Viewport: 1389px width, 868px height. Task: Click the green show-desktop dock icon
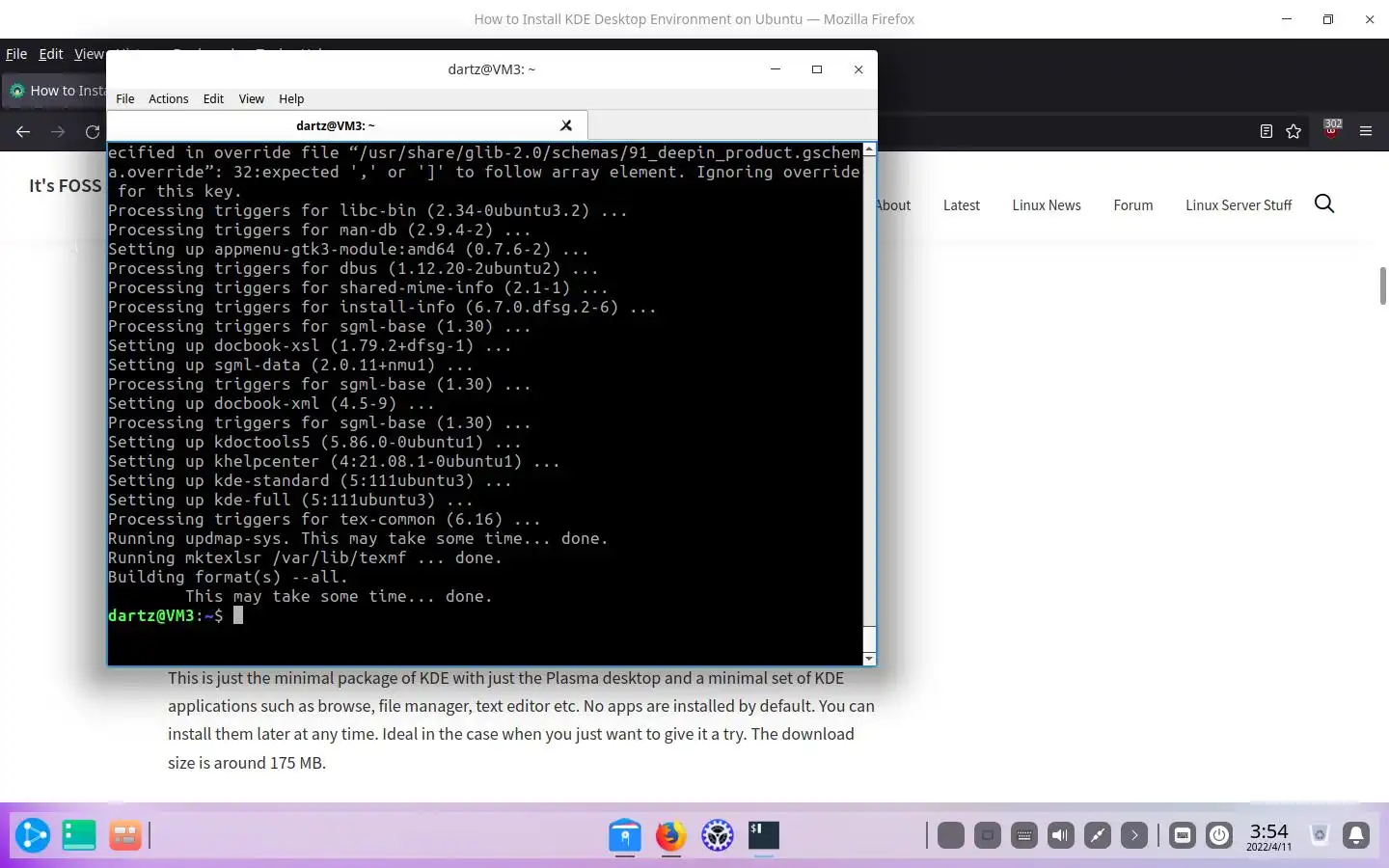click(x=78, y=834)
